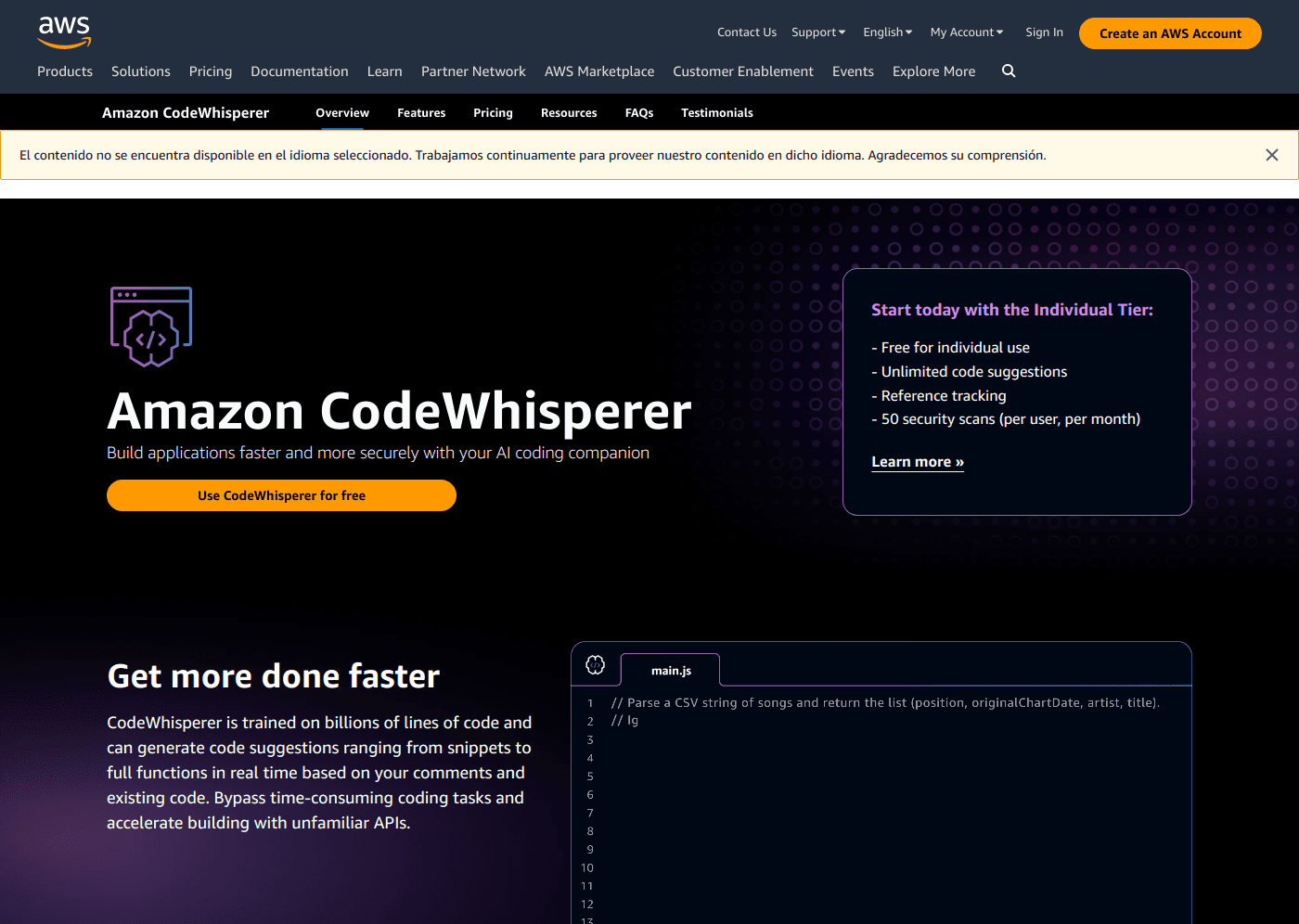
Task: Click line number 5 in code editor
Action: pos(590,776)
